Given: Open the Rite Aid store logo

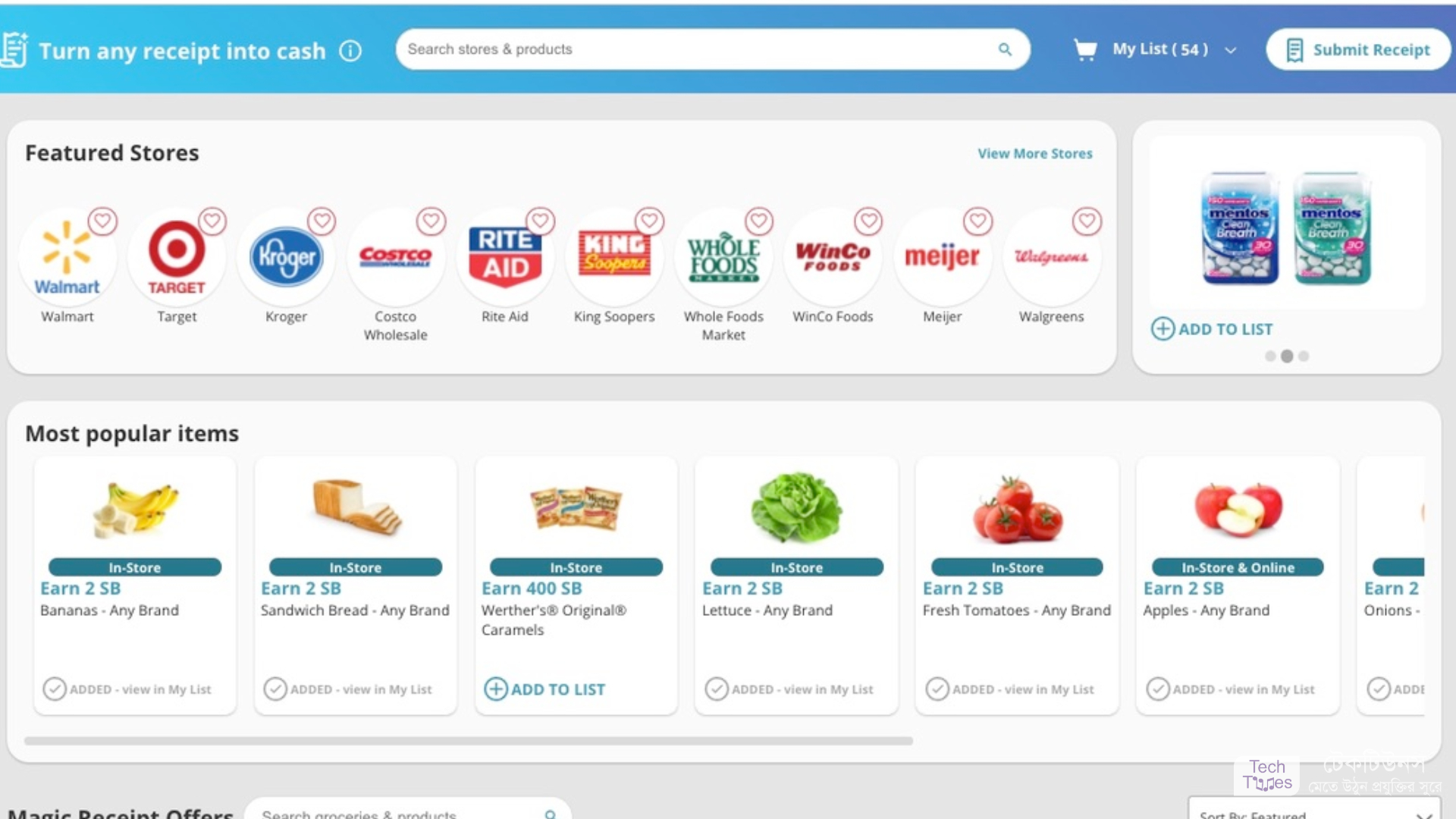Looking at the screenshot, I should pyautogui.click(x=505, y=258).
